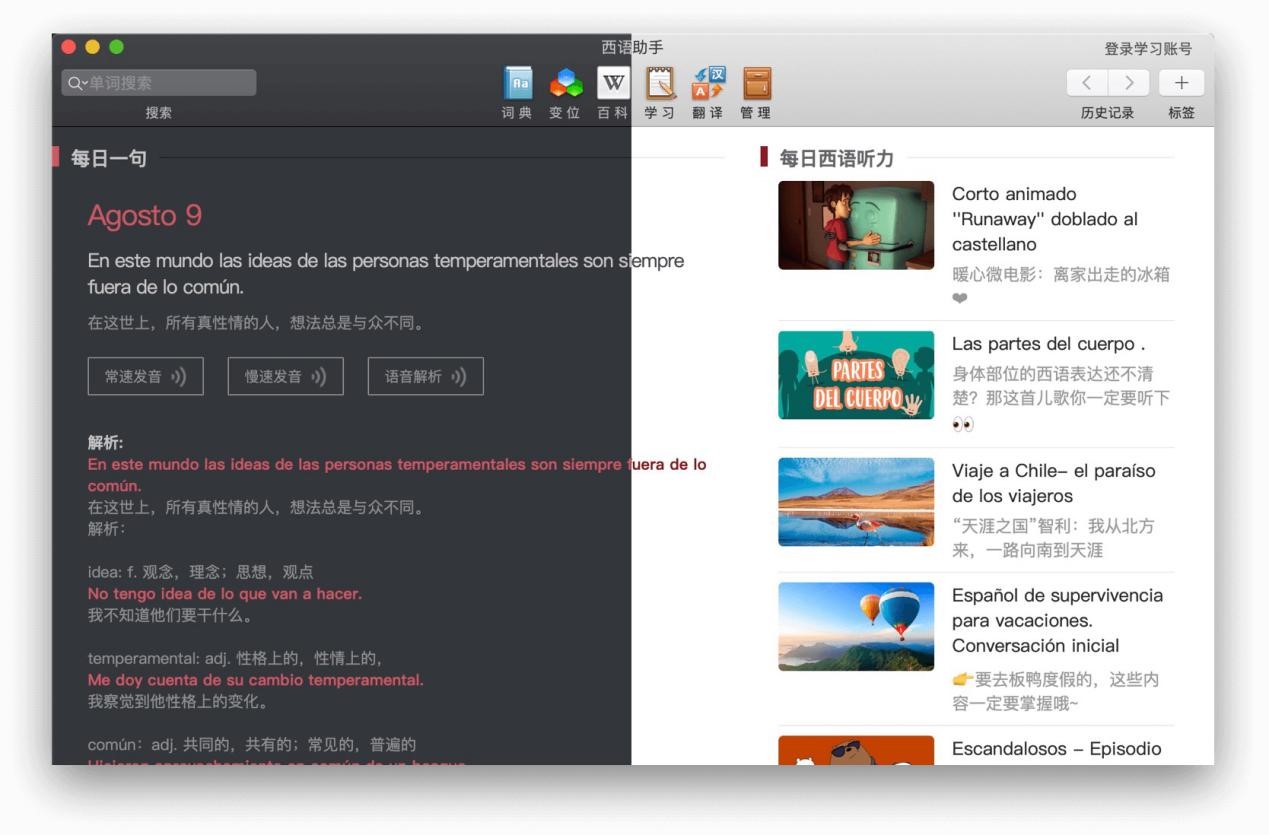
Task: Open the Escandalosos Episodio listing
Action: coord(1056,748)
